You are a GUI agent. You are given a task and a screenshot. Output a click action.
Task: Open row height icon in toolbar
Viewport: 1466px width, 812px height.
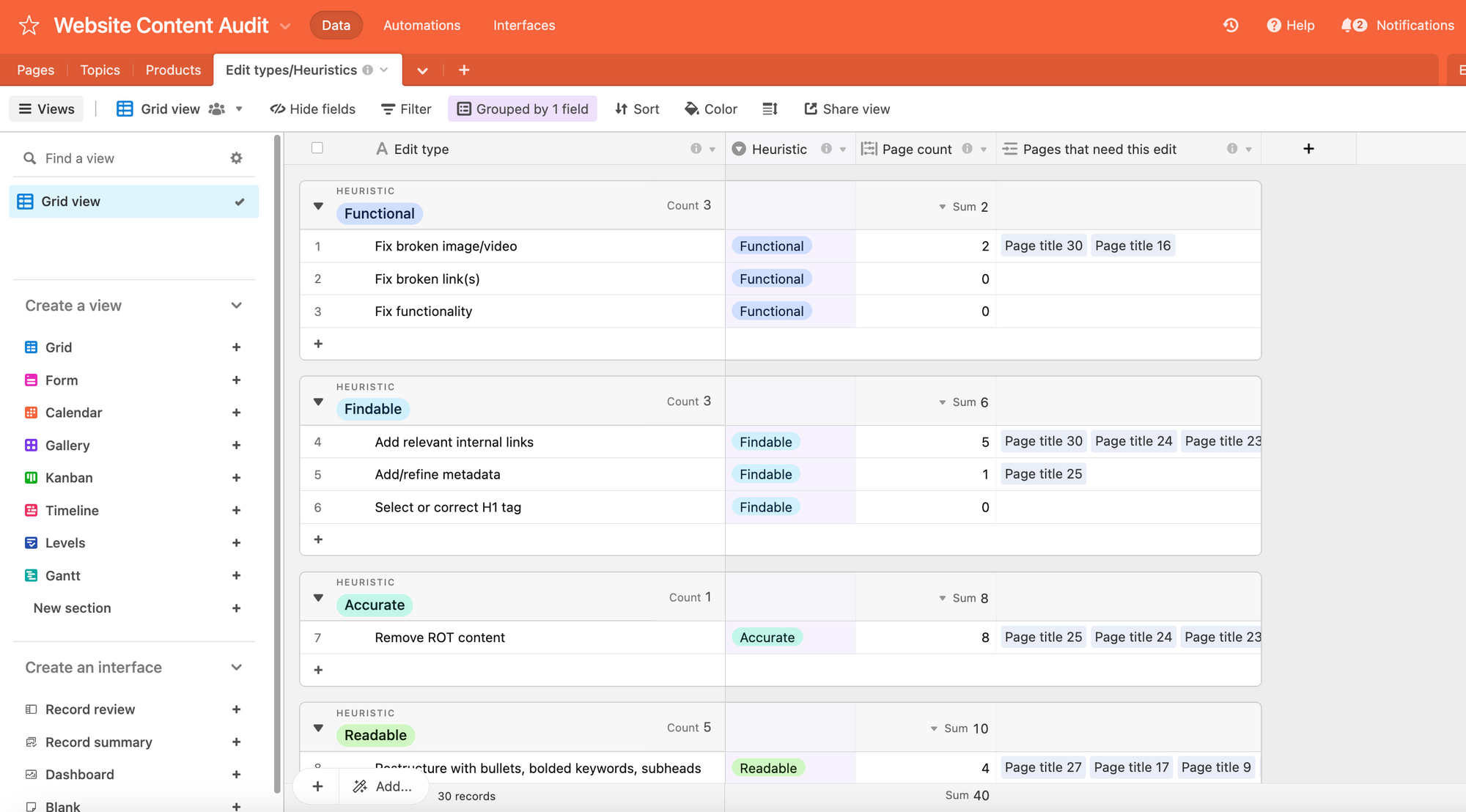tap(770, 109)
